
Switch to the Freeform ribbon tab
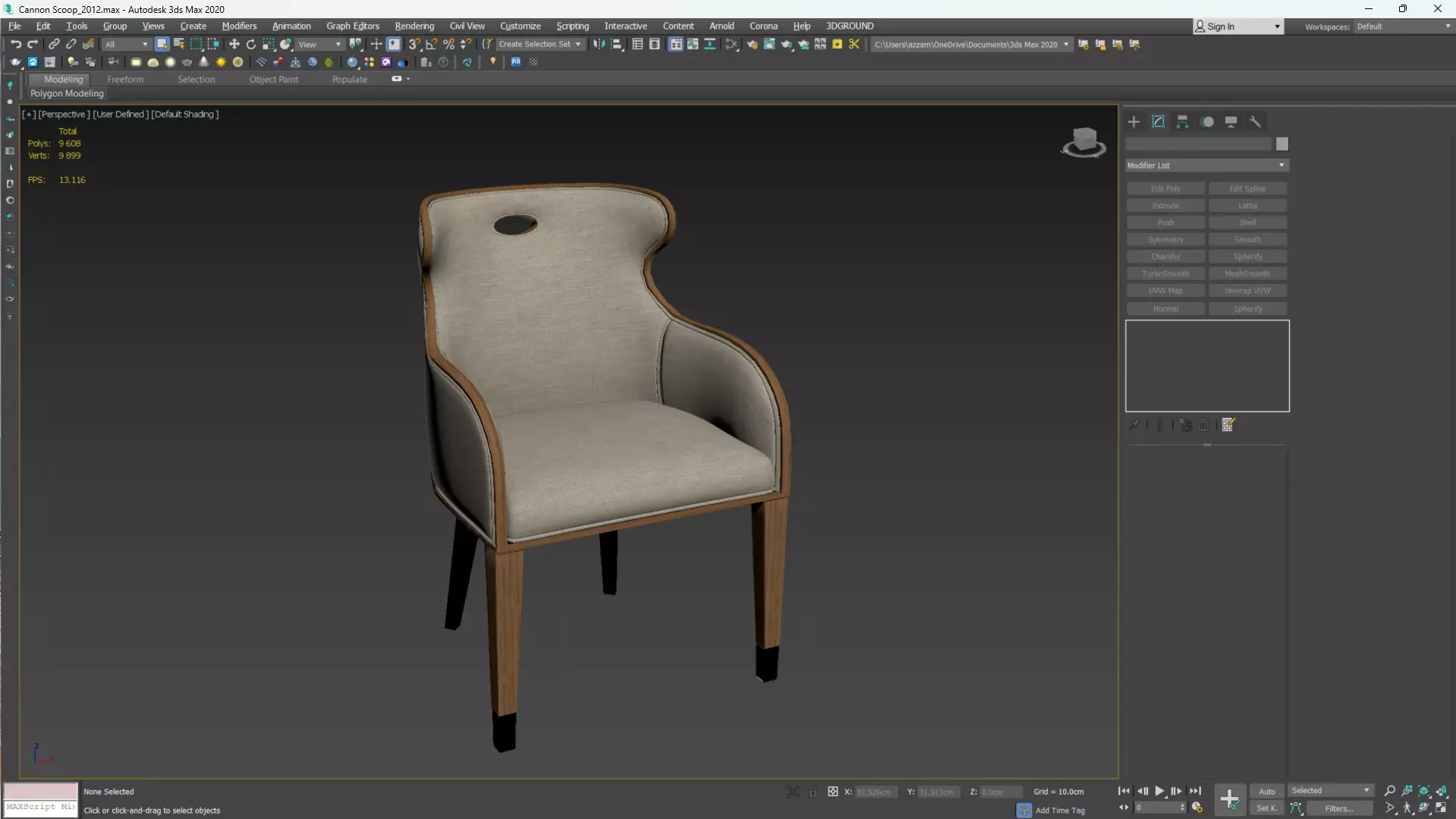pyautogui.click(x=125, y=79)
